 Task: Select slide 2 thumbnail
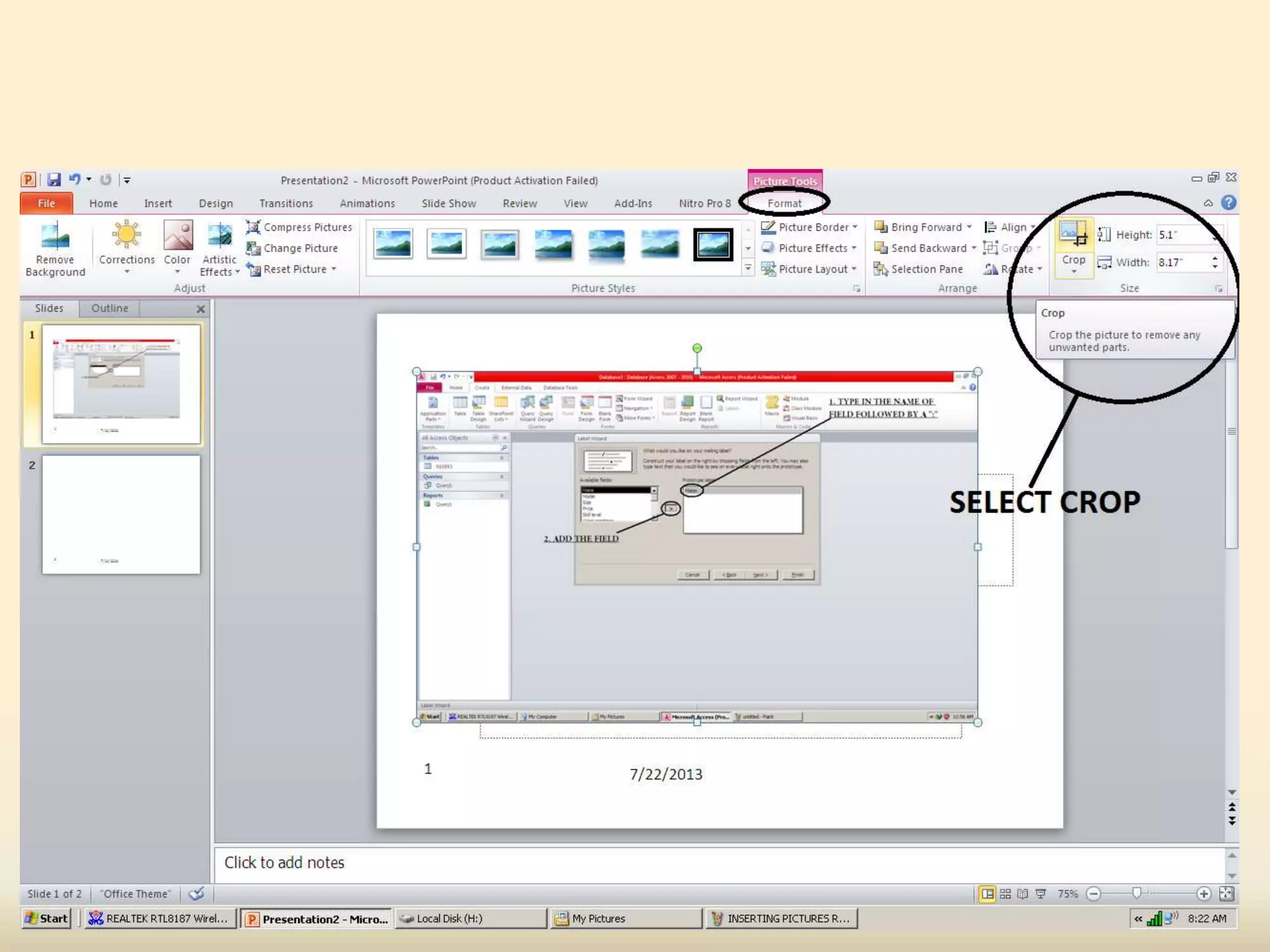pos(121,515)
